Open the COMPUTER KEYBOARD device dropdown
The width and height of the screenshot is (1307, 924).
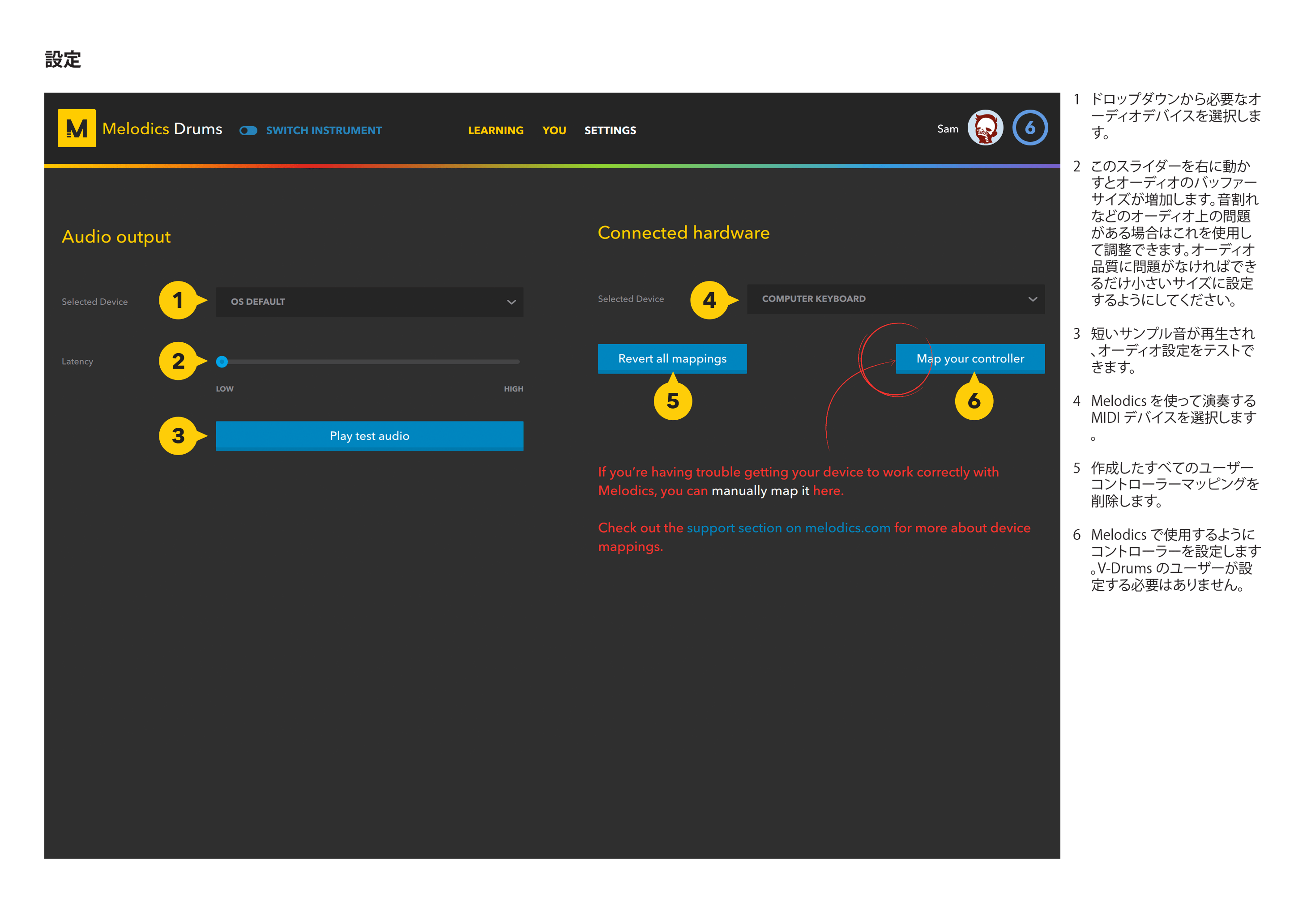tap(896, 299)
